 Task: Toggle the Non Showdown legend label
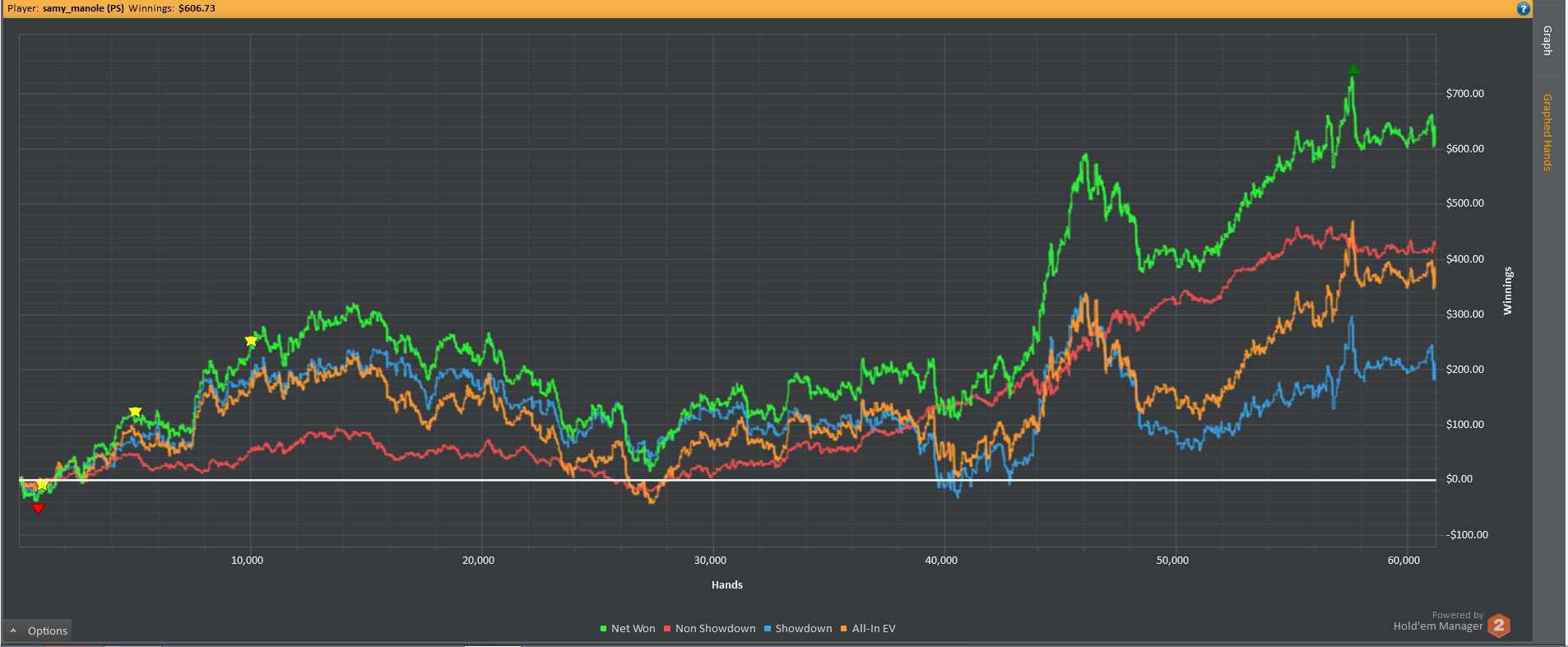pos(716,629)
